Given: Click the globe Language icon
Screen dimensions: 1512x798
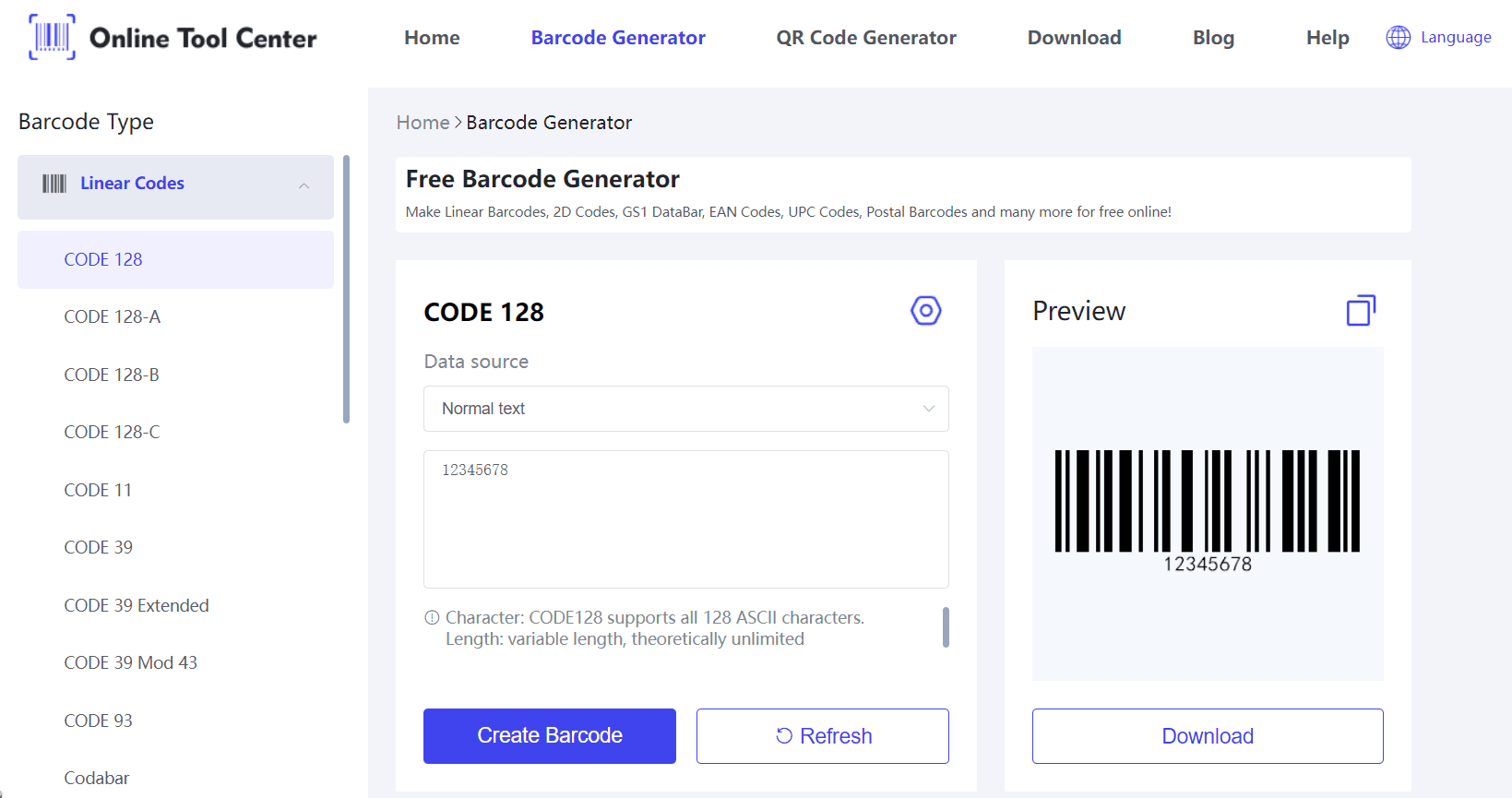Looking at the screenshot, I should point(1399,37).
